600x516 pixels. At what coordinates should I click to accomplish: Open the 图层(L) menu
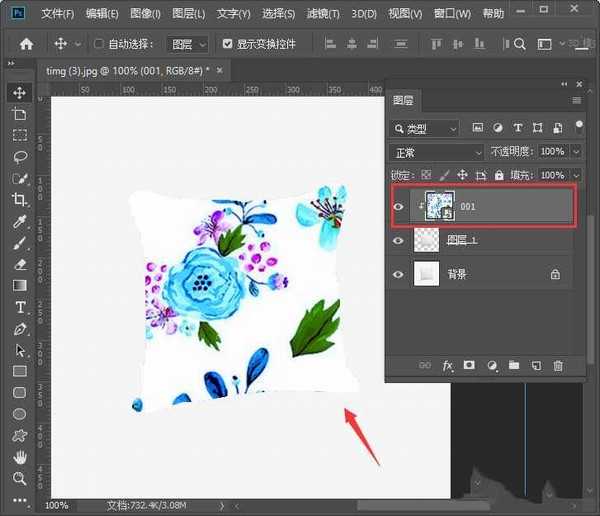click(x=188, y=14)
